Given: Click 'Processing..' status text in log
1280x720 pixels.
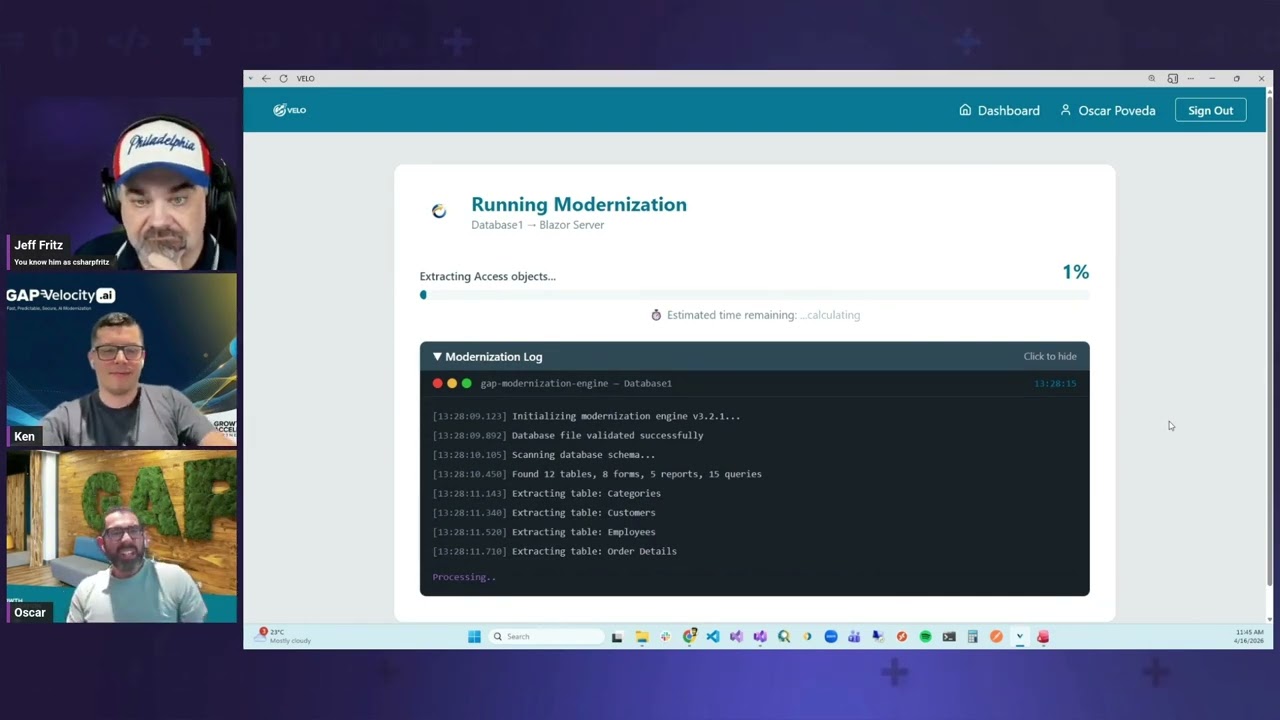Looking at the screenshot, I should [464, 577].
